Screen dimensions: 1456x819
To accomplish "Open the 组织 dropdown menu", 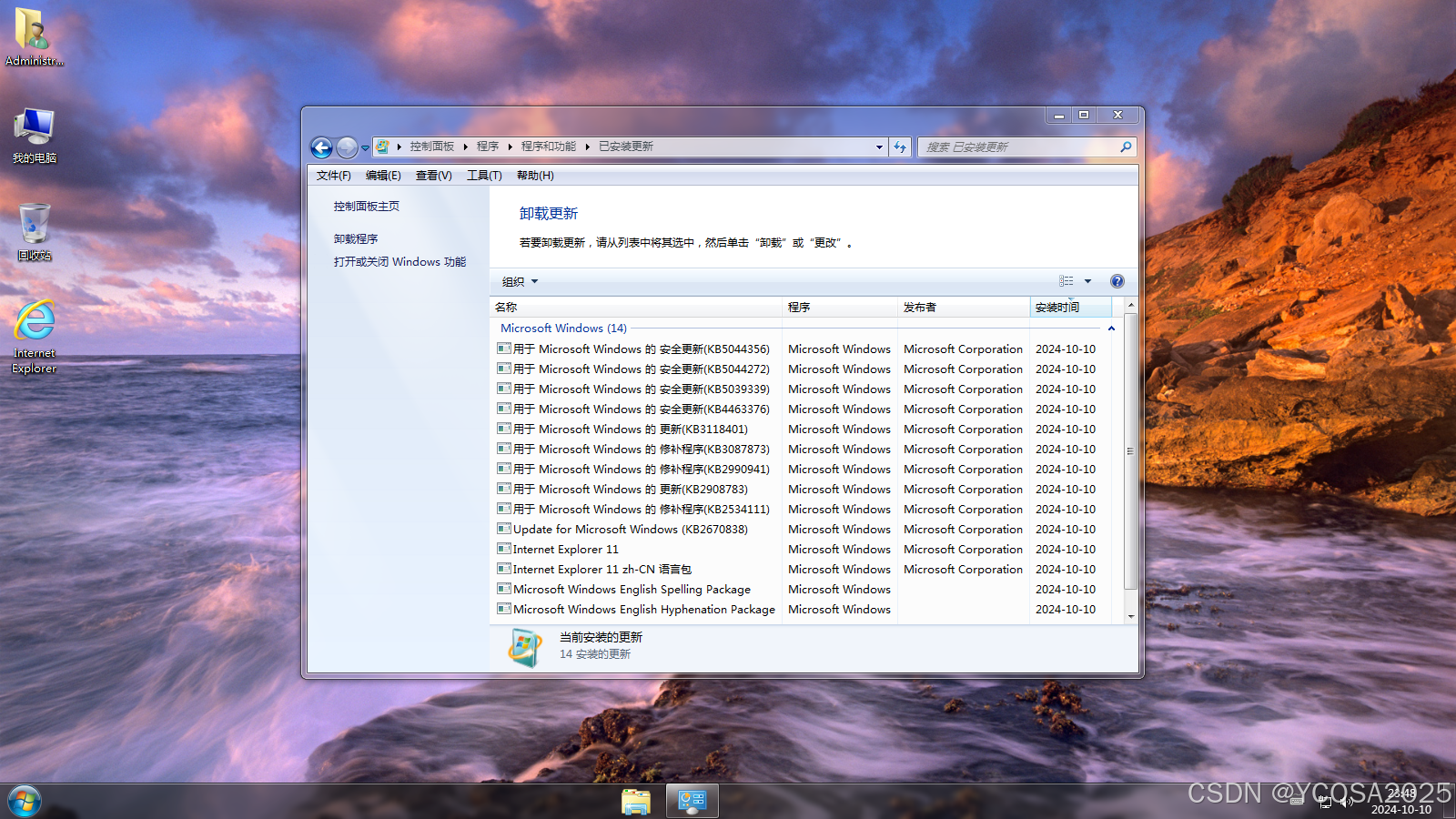I will tap(521, 282).
